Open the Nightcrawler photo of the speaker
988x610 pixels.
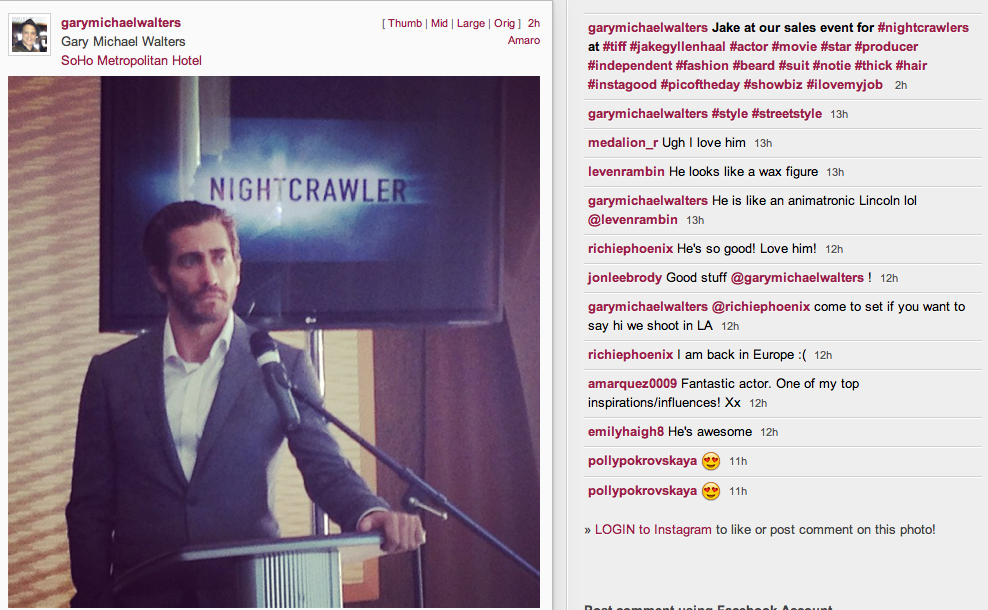pyautogui.click(x=273, y=342)
